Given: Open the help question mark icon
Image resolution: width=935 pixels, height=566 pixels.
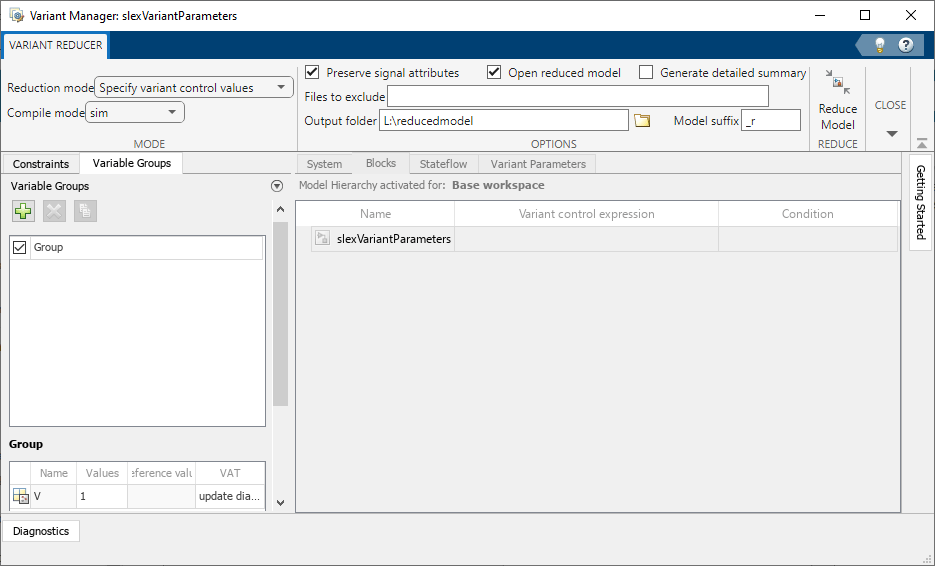Looking at the screenshot, I should tap(906, 45).
